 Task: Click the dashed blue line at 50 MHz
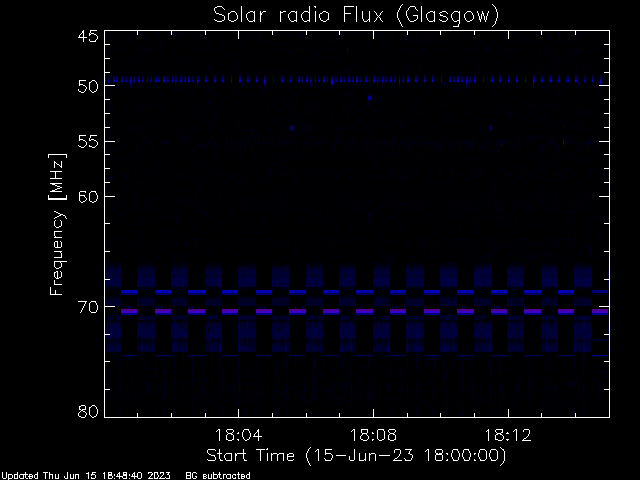tap(357, 80)
